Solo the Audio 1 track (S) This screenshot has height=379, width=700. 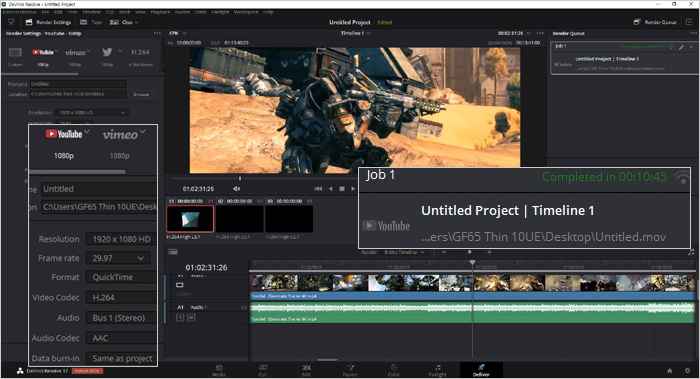[x=180, y=317]
